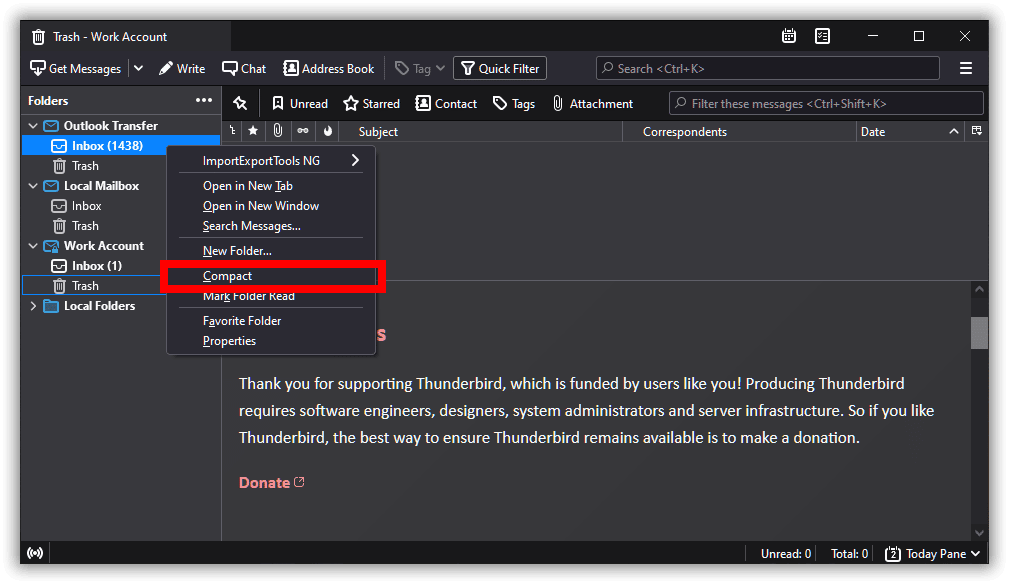Screen dimensions: 1009x584
Task: Open the hamburger application menu
Action: pos(965,68)
